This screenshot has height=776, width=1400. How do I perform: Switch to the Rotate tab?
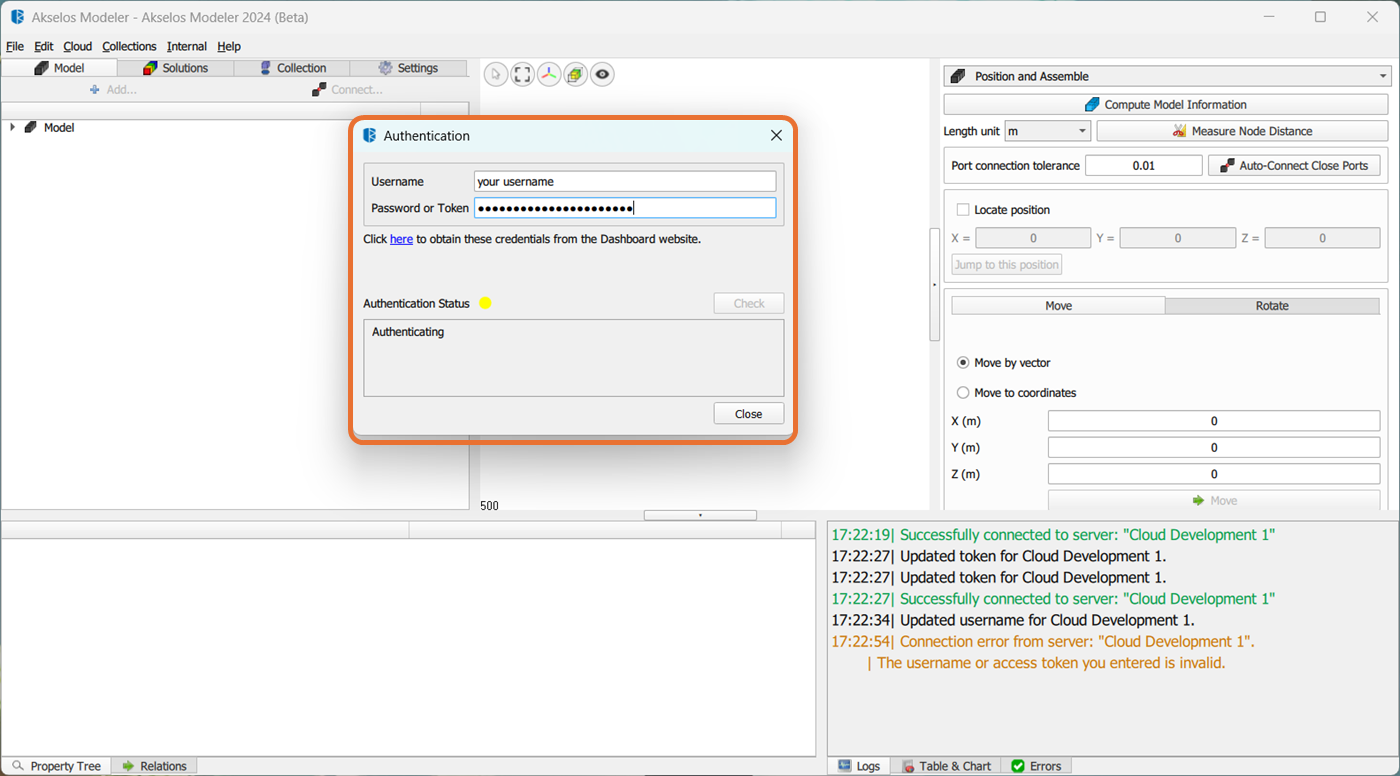coord(1272,306)
